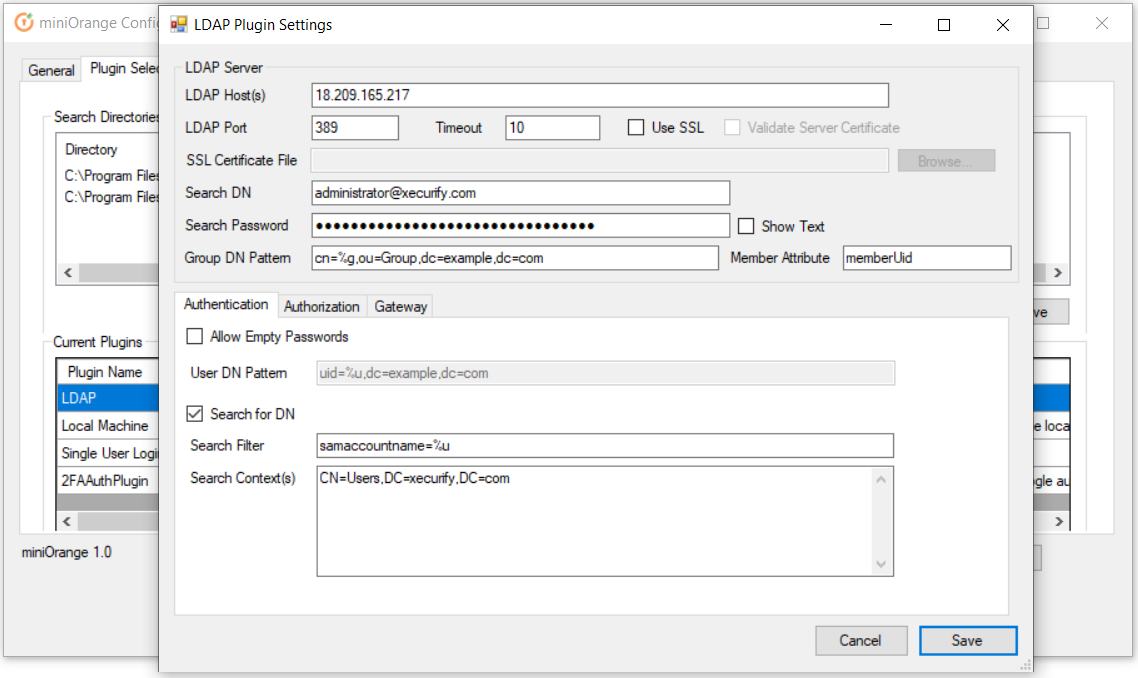Select General tab in miniOrange window

tap(51, 70)
